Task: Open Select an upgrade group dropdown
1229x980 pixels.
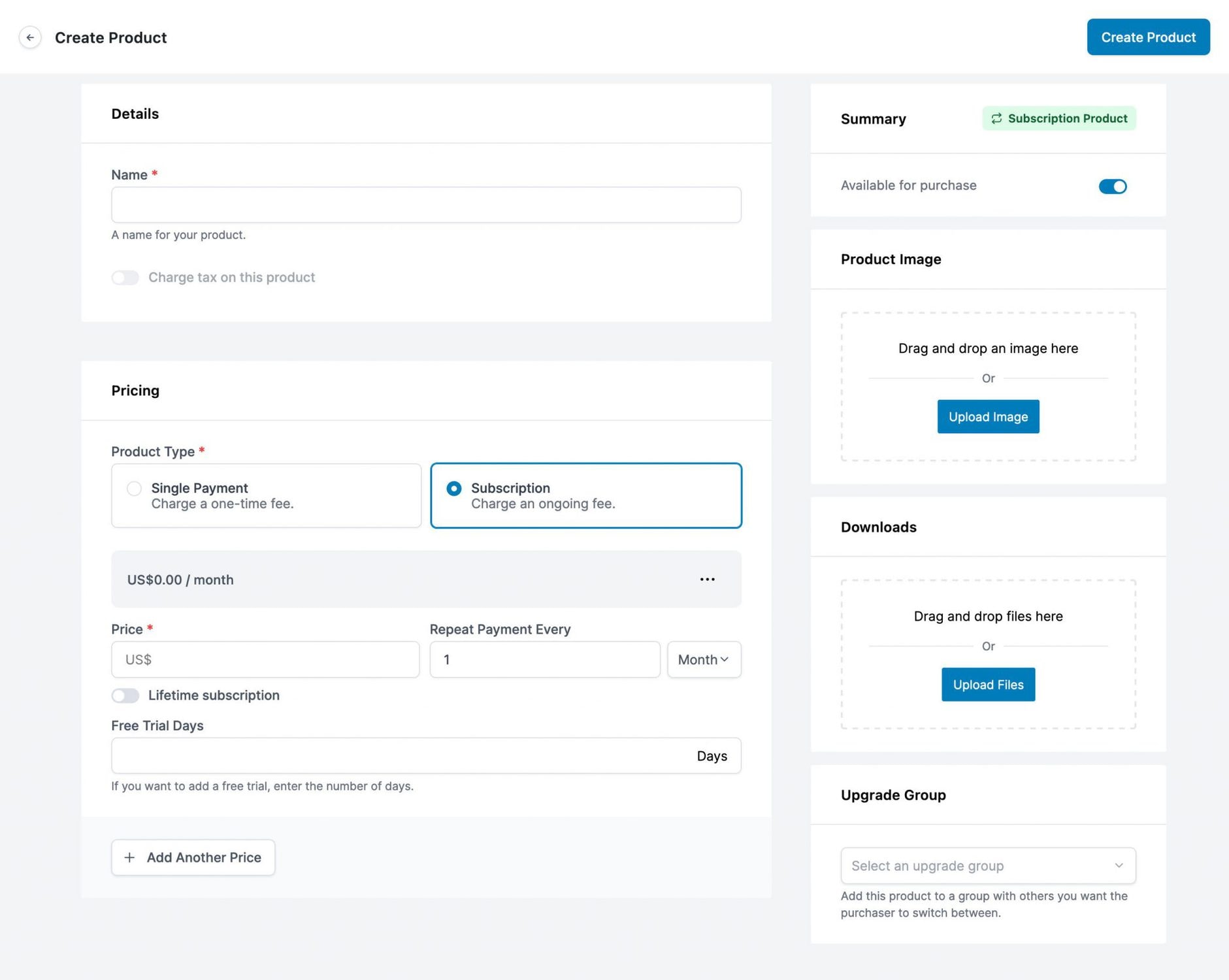Action: [x=988, y=866]
